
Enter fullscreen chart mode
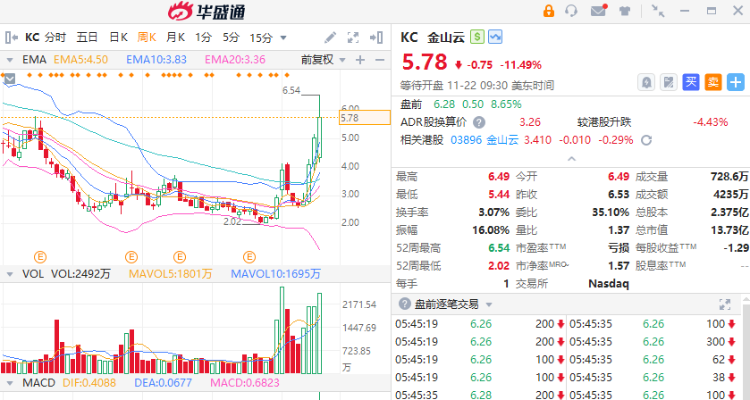point(353,37)
